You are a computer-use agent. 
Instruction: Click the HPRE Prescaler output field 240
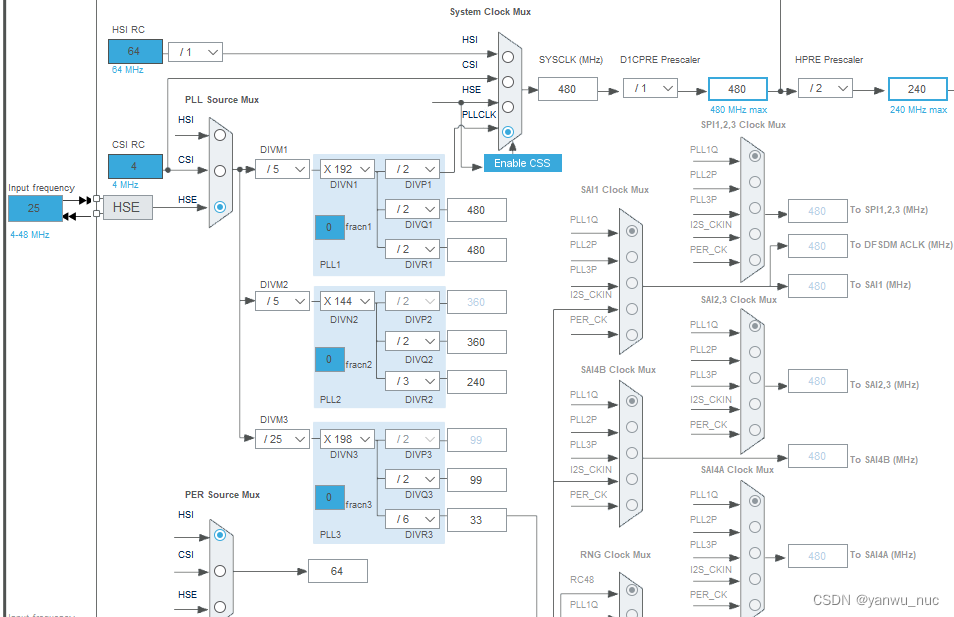coord(917,89)
